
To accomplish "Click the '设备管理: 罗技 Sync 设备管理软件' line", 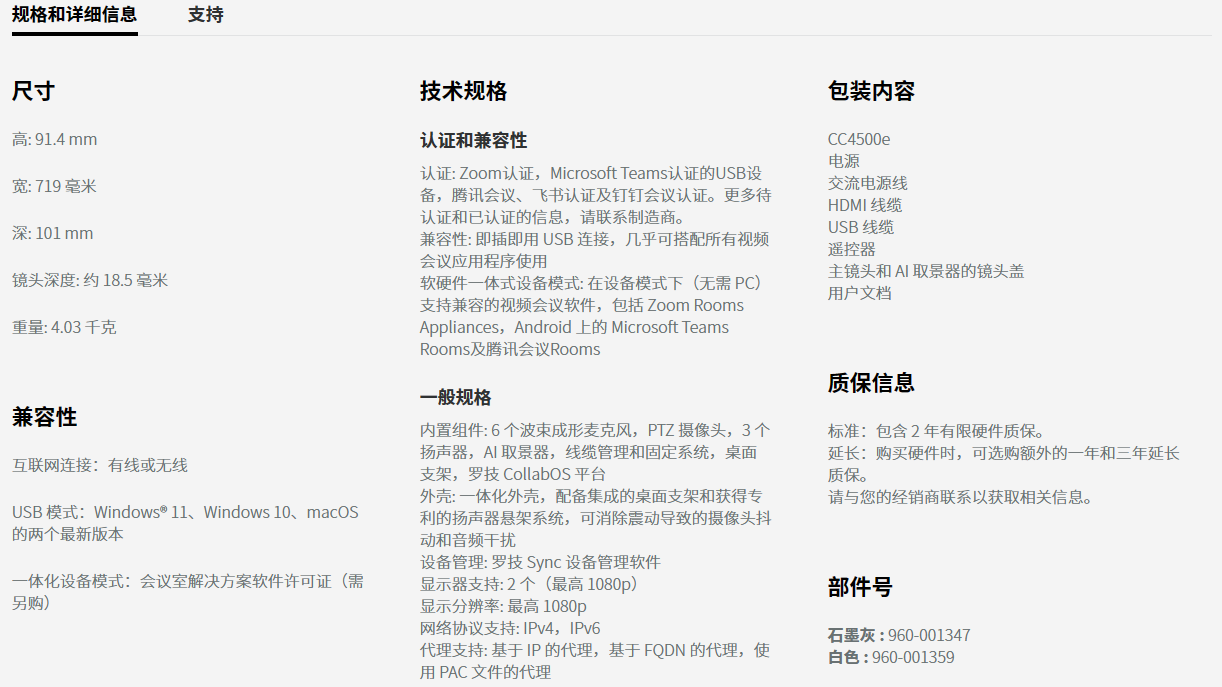I will click(x=540, y=563).
